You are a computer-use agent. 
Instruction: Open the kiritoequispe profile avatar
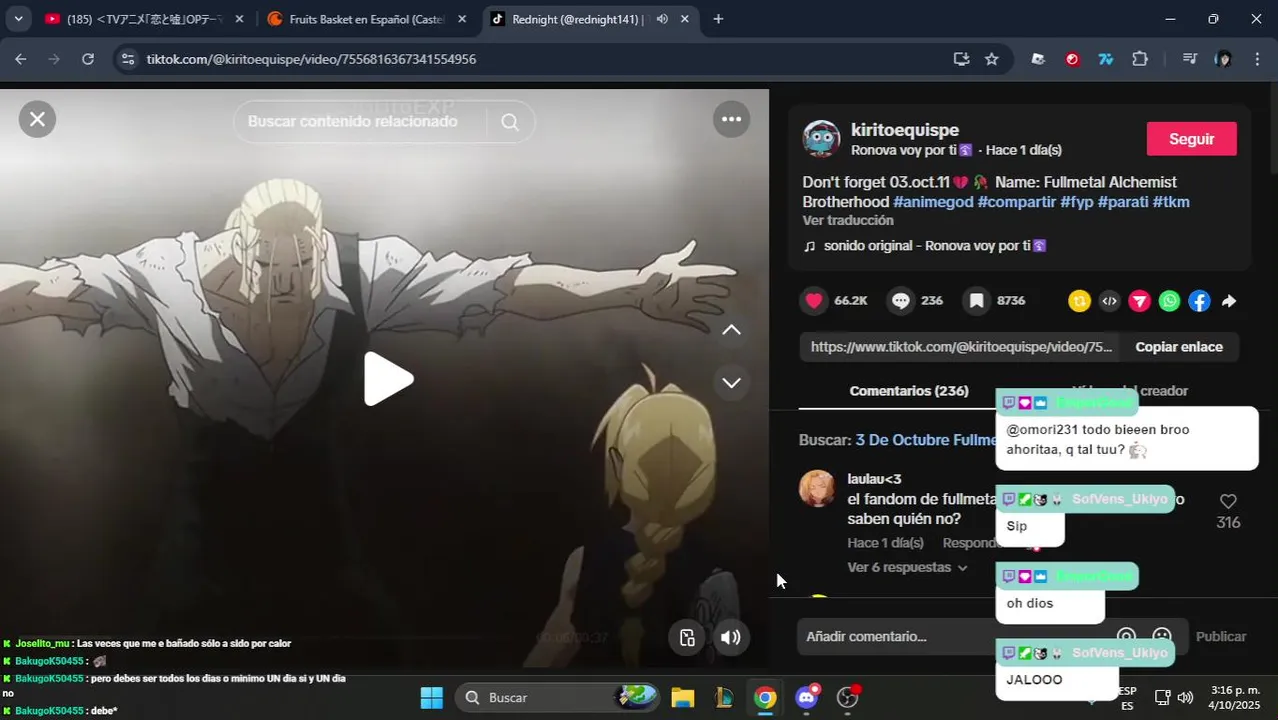coord(821,139)
